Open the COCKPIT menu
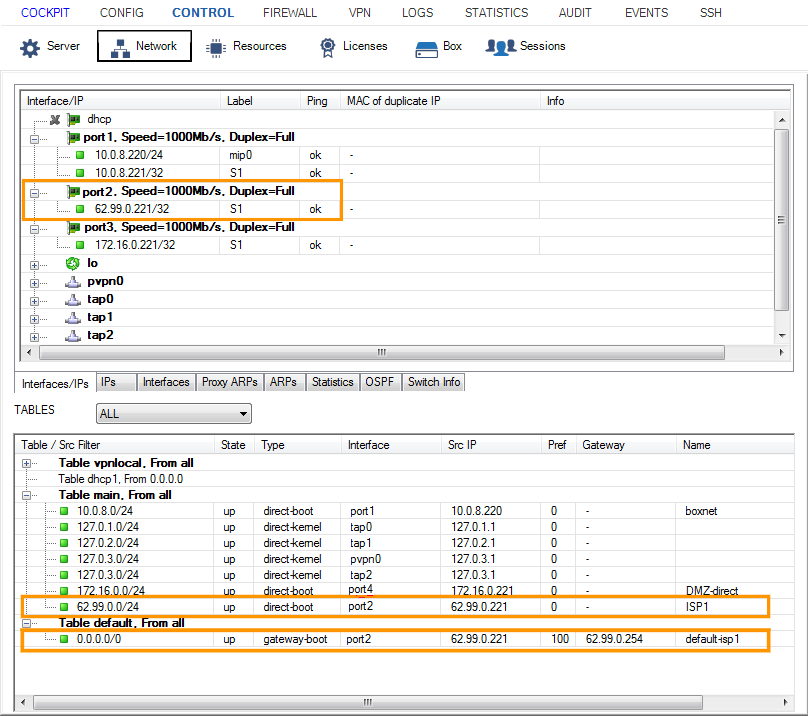This screenshot has height=716, width=808. pyautogui.click(x=45, y=13)
